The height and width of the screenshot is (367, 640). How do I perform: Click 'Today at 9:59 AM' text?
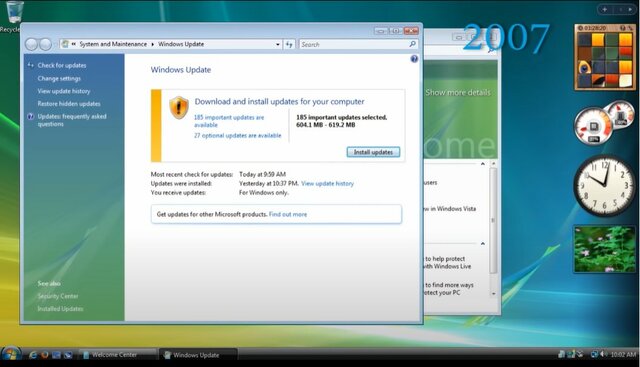(262, 174)
